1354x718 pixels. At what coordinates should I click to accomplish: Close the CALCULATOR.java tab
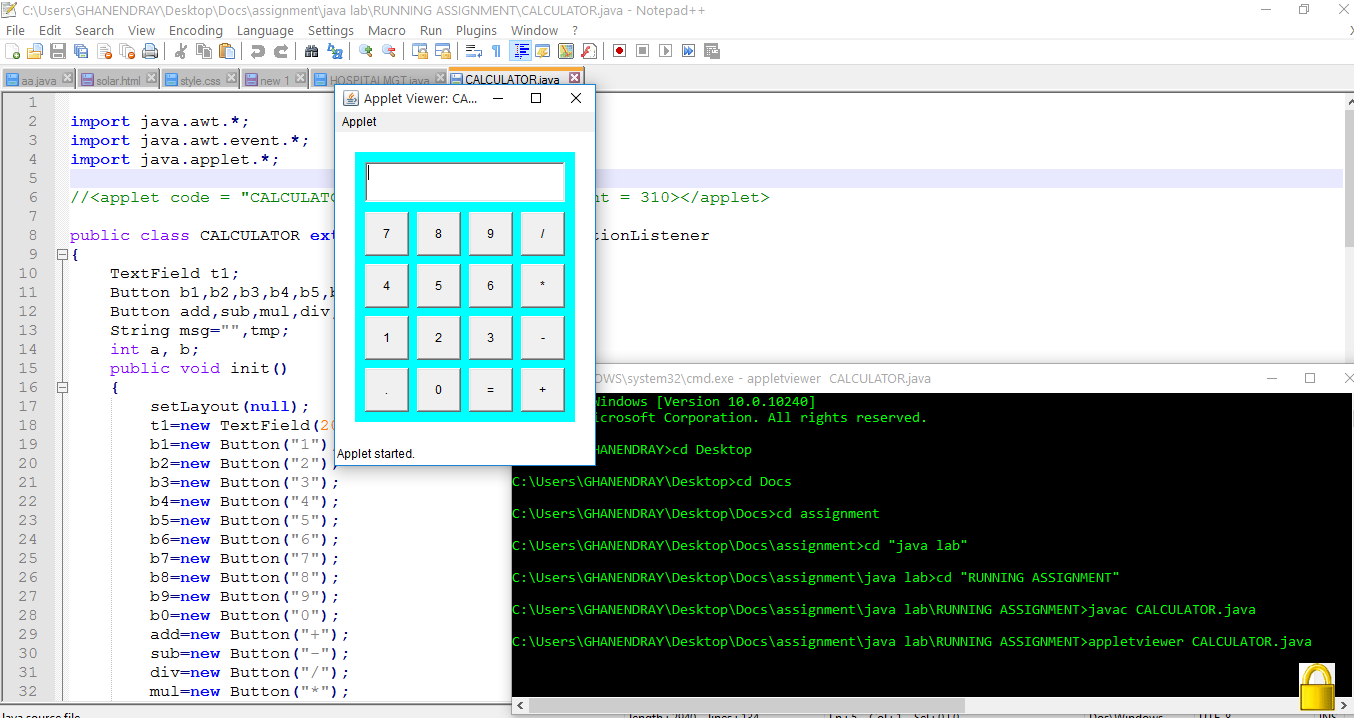(574, 77)
